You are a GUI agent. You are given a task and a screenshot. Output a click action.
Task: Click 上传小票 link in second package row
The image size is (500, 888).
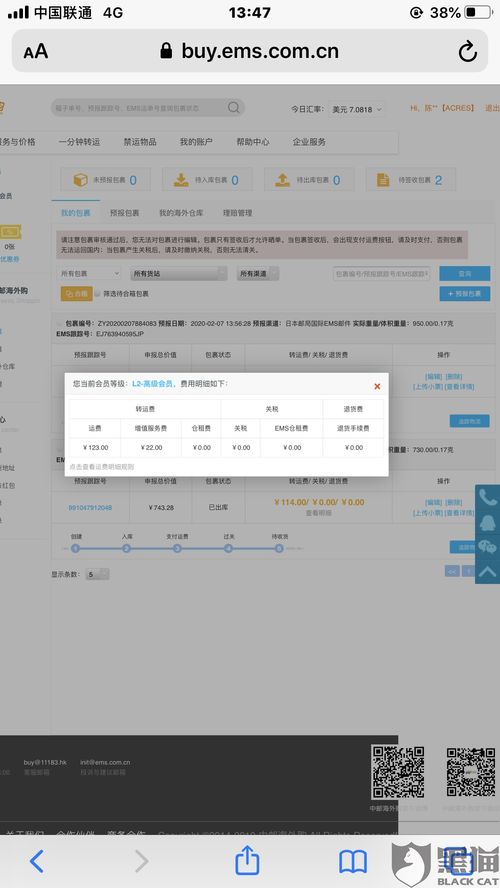(428, 513)
